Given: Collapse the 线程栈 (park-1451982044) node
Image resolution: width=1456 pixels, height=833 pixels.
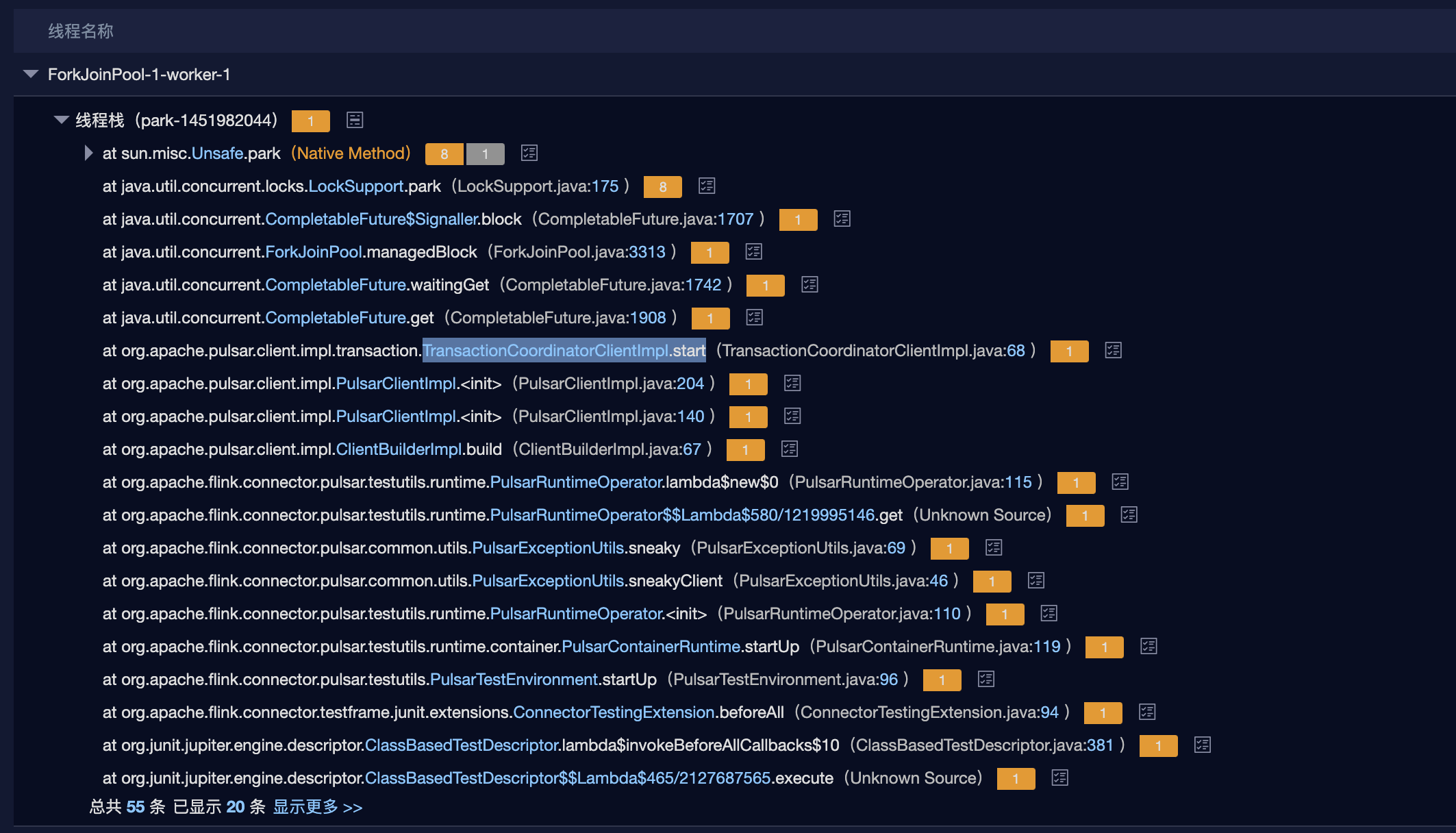Looking at the screenshot, I should (x=61, y=120).
